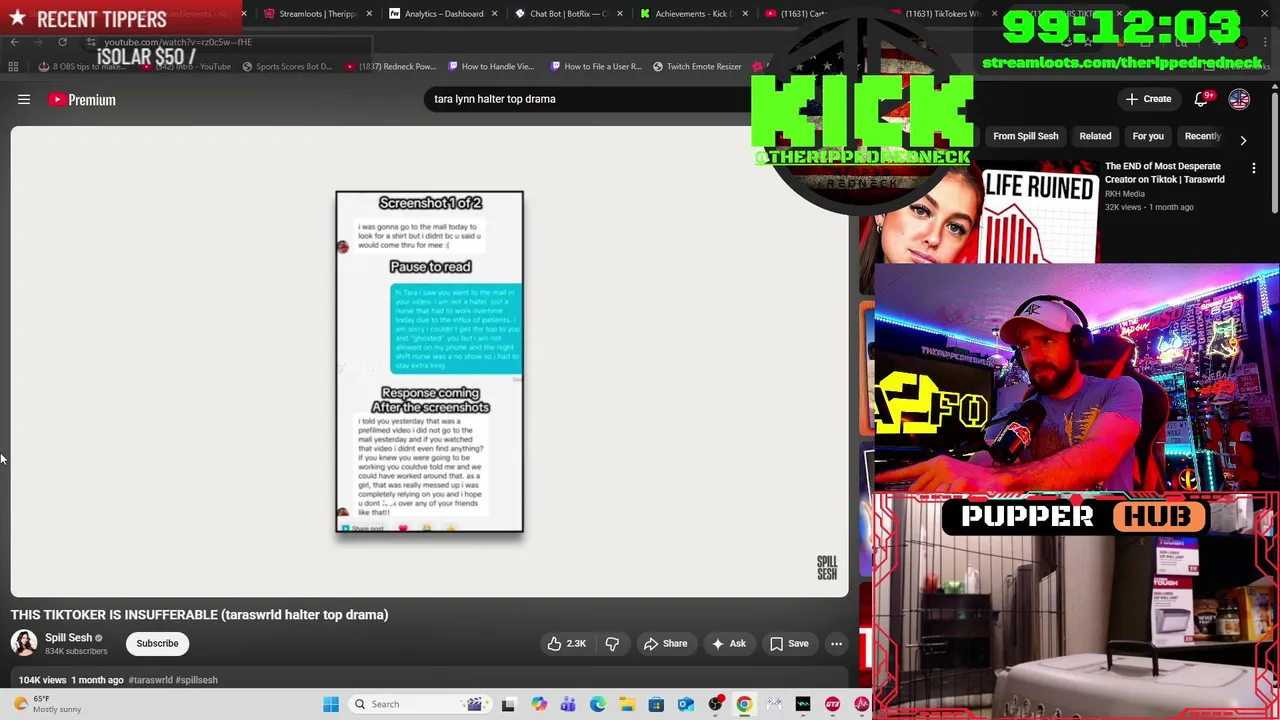Select the From Spill Sesh chip
This screenshot has width=1280, height=720.
pos(1025,136)
